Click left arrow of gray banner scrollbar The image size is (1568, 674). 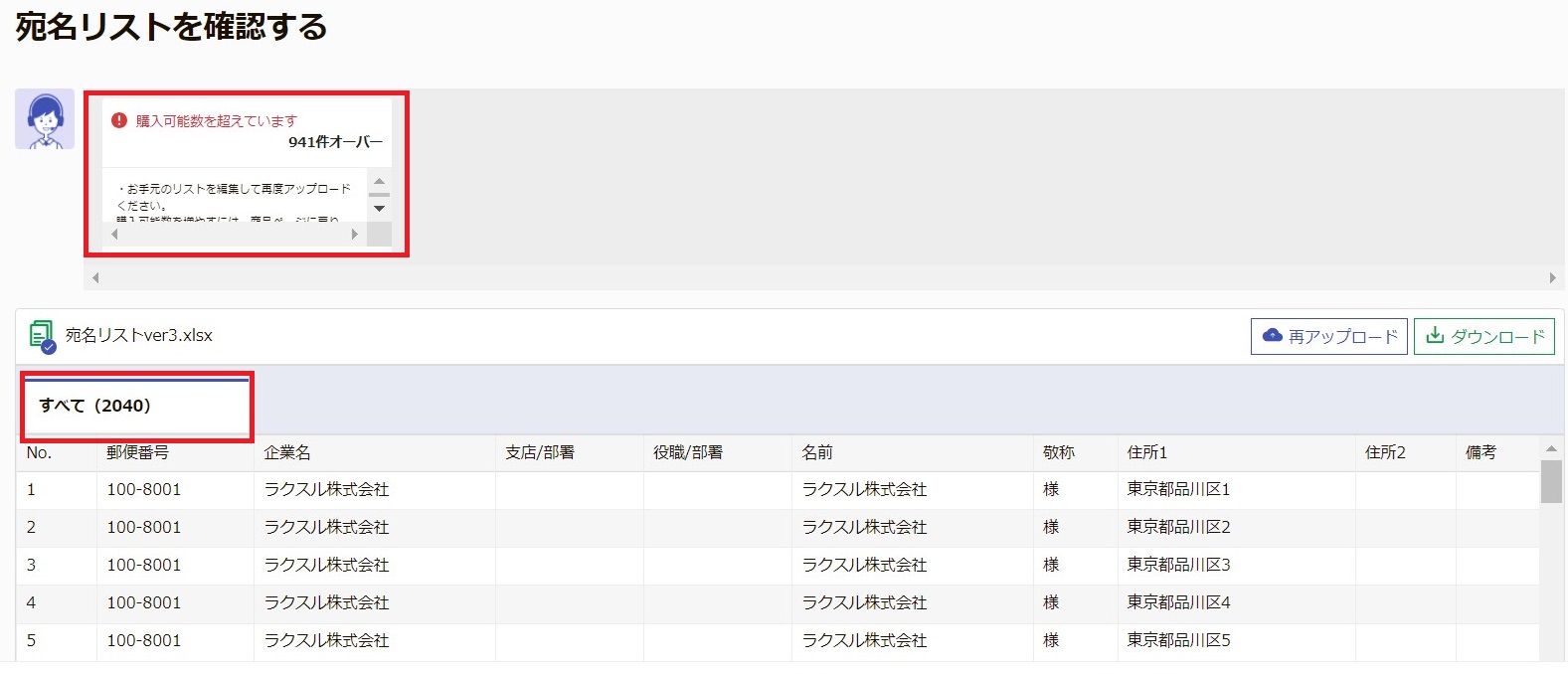95,278
